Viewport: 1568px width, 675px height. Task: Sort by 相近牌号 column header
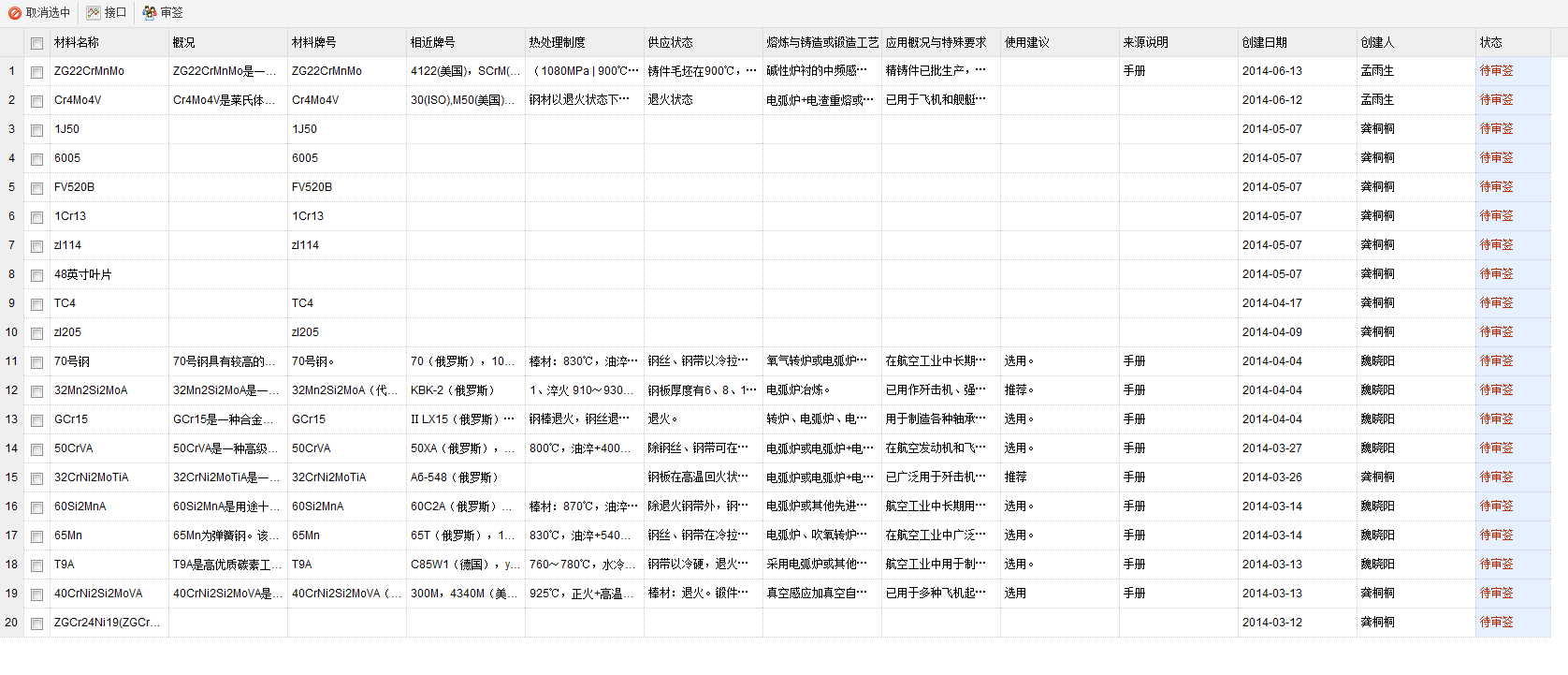pos(465,42)
